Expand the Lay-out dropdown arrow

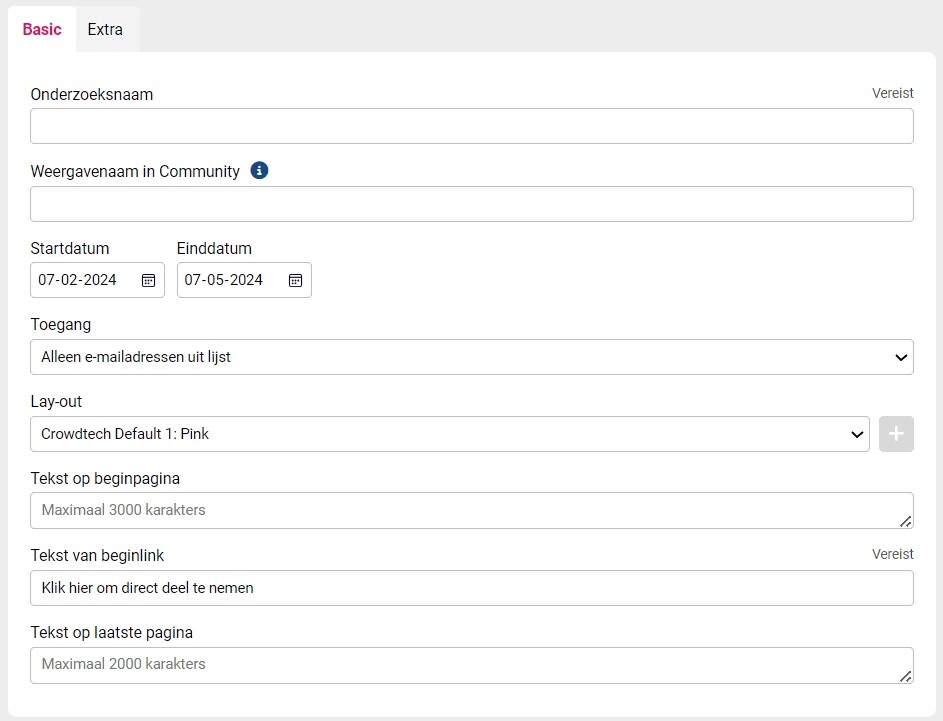coord(857,434)
